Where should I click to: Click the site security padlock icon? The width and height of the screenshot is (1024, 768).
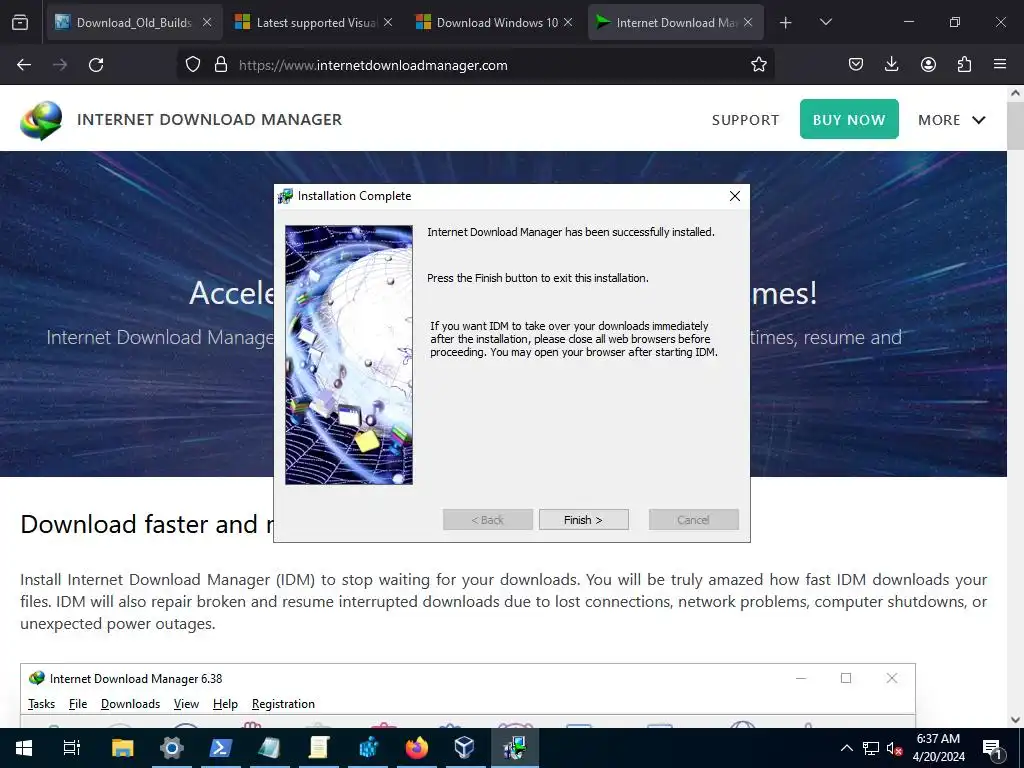(221, 65)
